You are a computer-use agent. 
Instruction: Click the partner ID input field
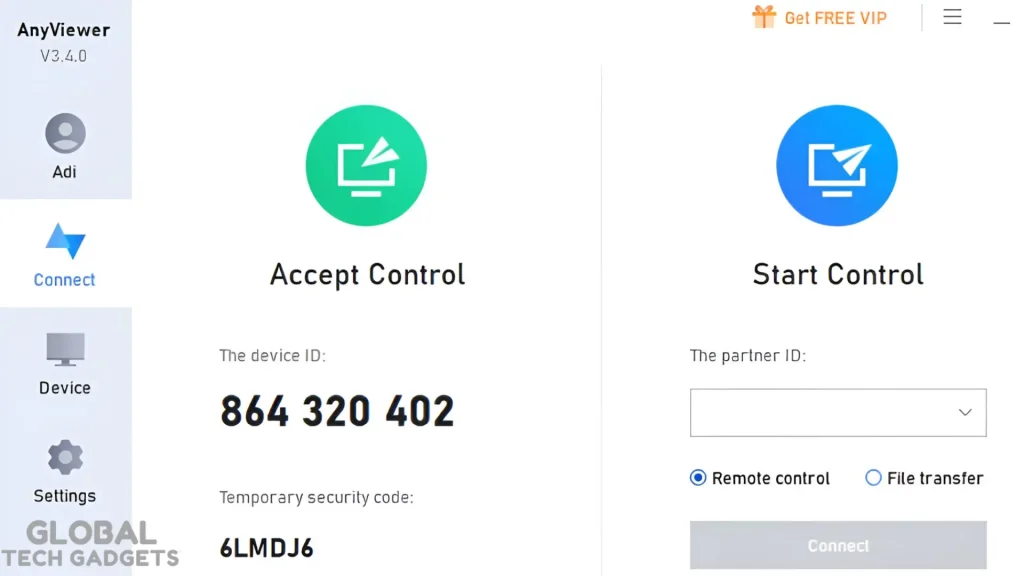818,412
